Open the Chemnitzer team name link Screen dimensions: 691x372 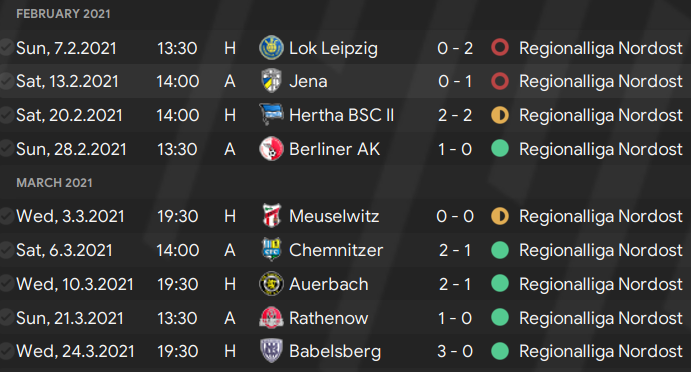pyautogui.click(x=336, y=250)
